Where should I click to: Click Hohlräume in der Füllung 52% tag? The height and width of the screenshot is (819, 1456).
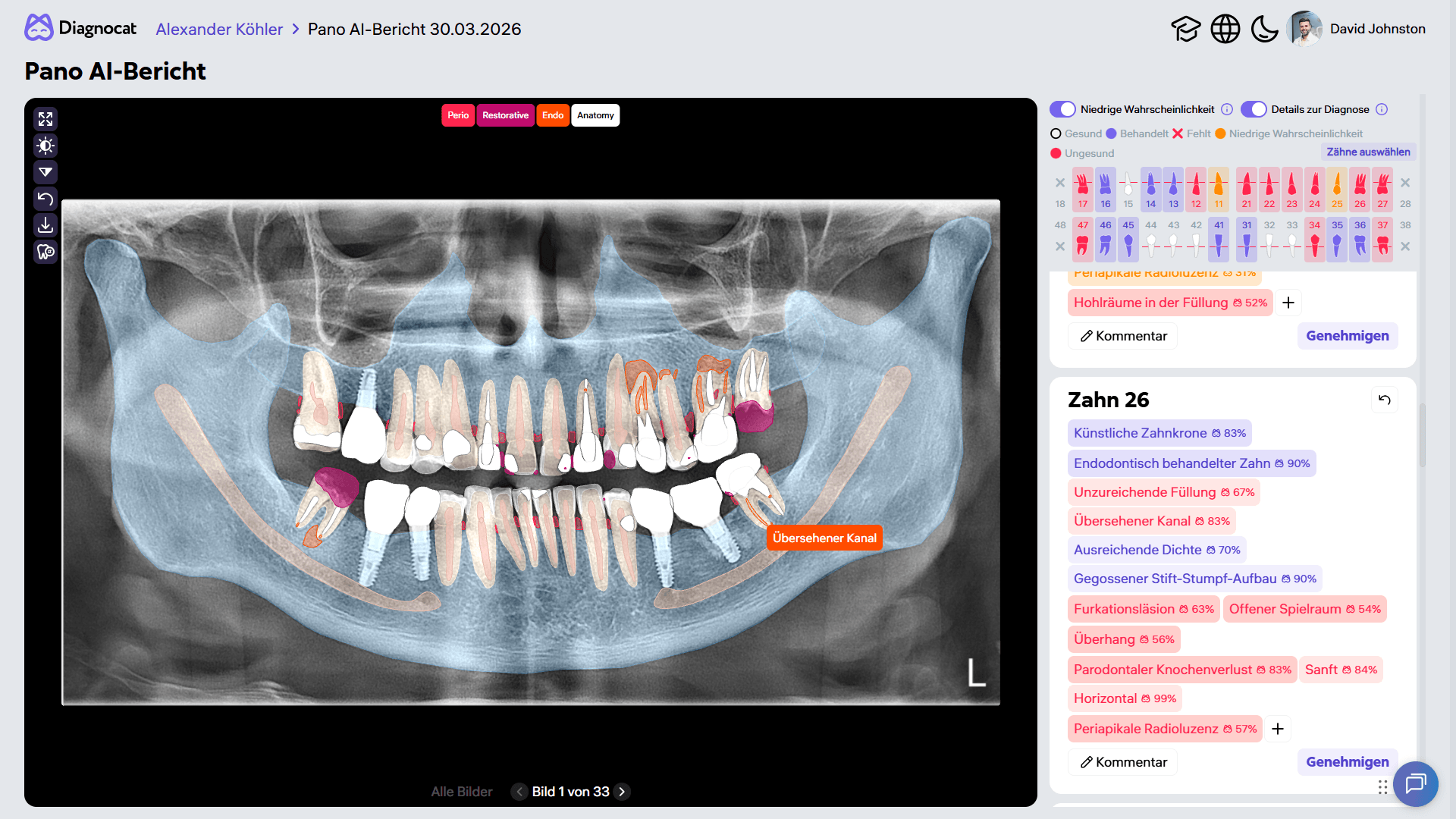(x=1170, y=303)
